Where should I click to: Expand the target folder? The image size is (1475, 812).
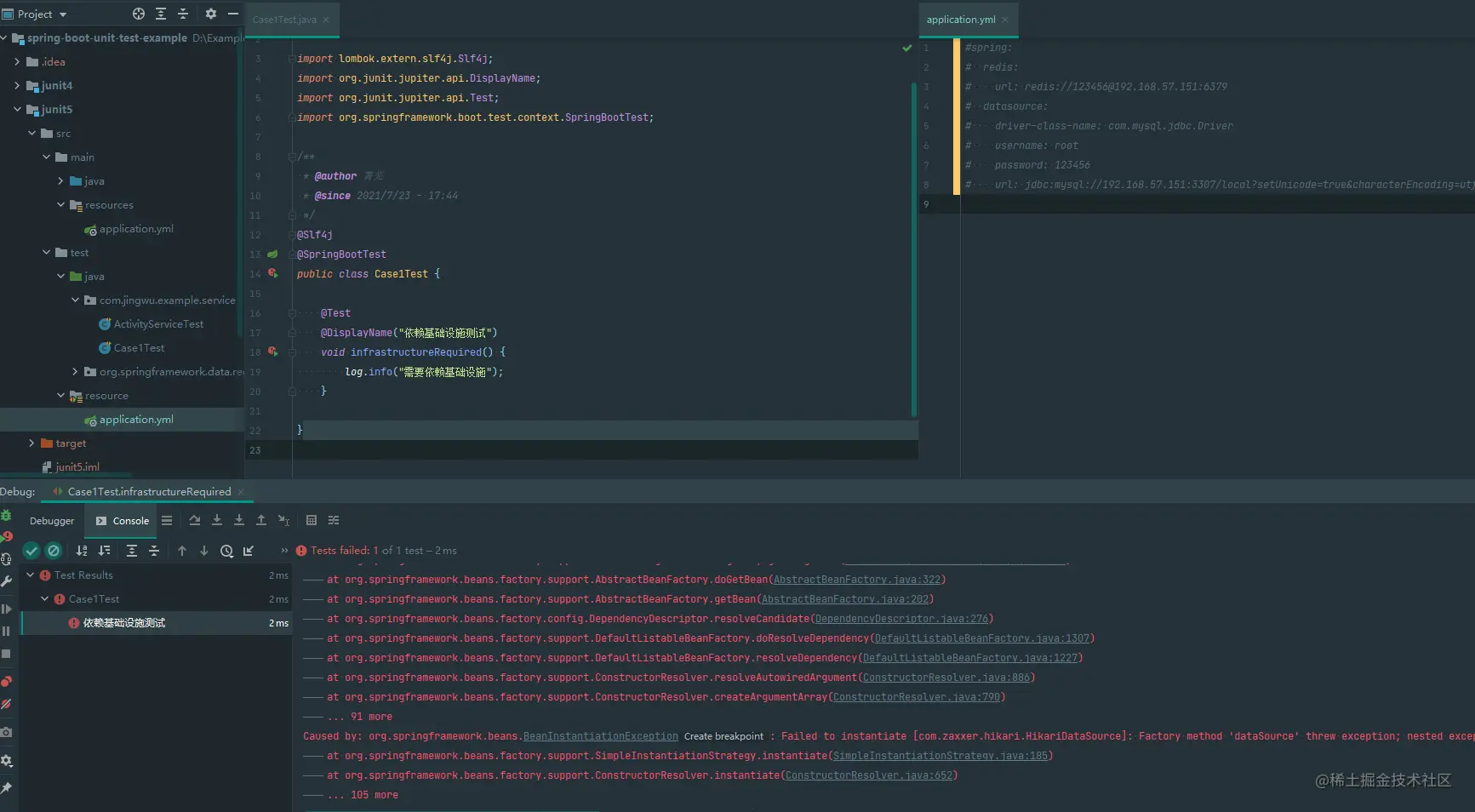click(31, 443)
